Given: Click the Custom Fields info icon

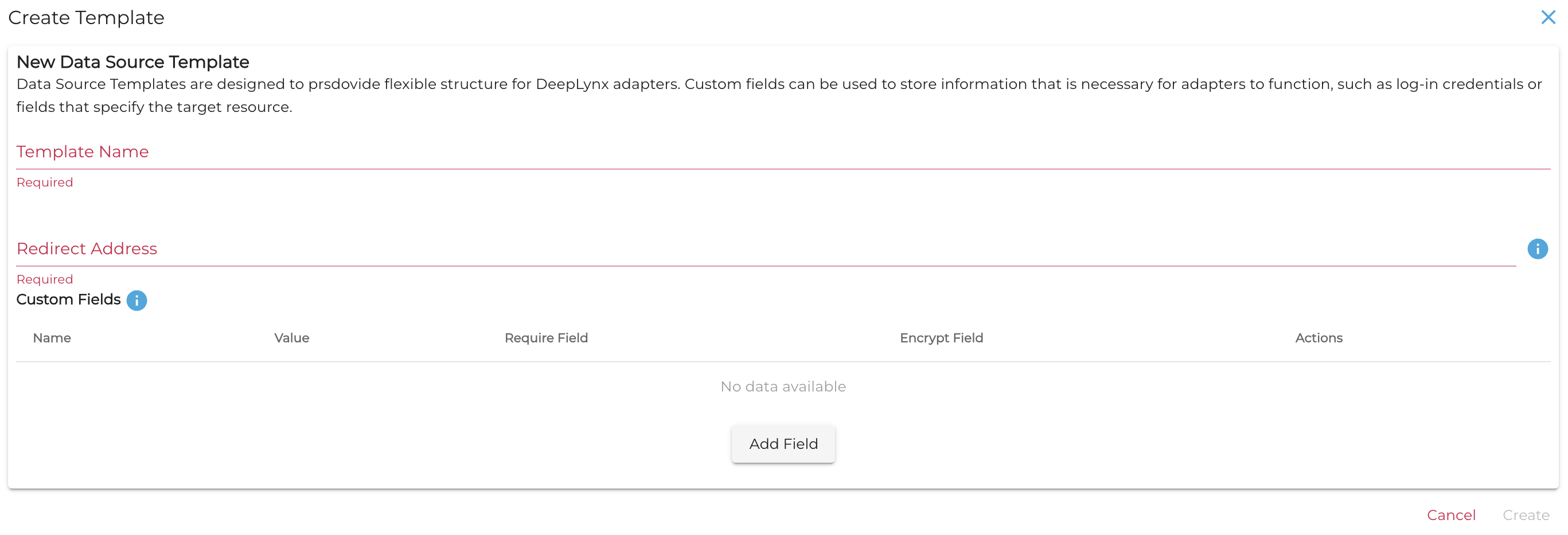Looking at the screenshot, I should (136, 300).
